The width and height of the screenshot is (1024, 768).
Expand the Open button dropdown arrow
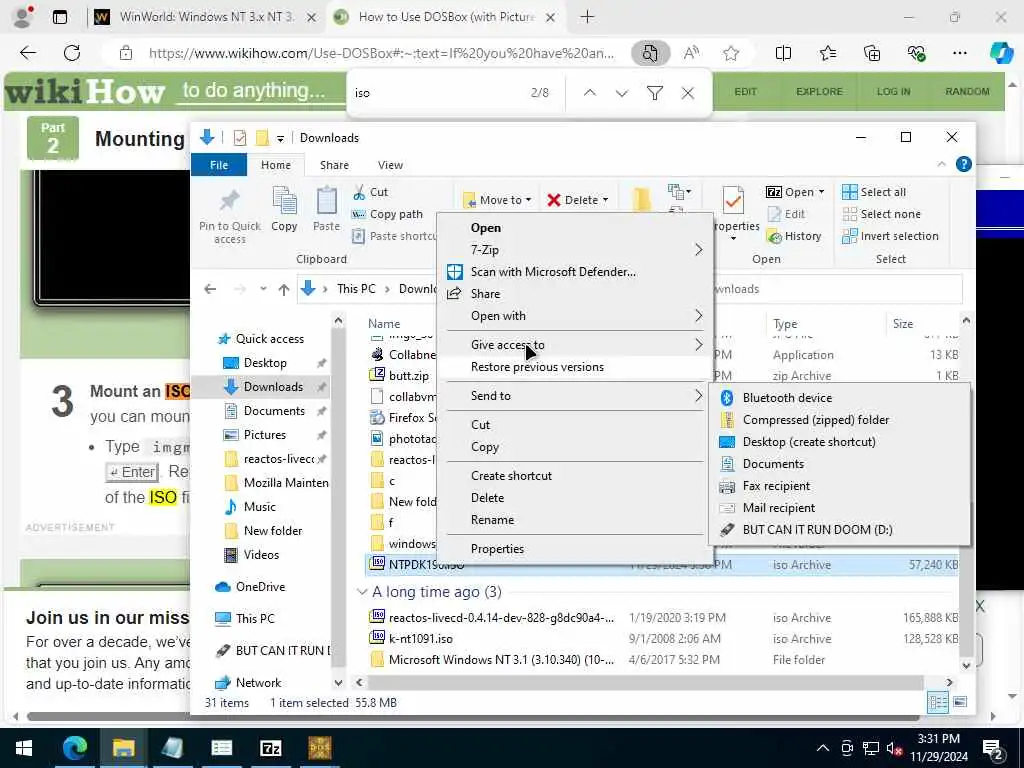[x=821, y=192]
